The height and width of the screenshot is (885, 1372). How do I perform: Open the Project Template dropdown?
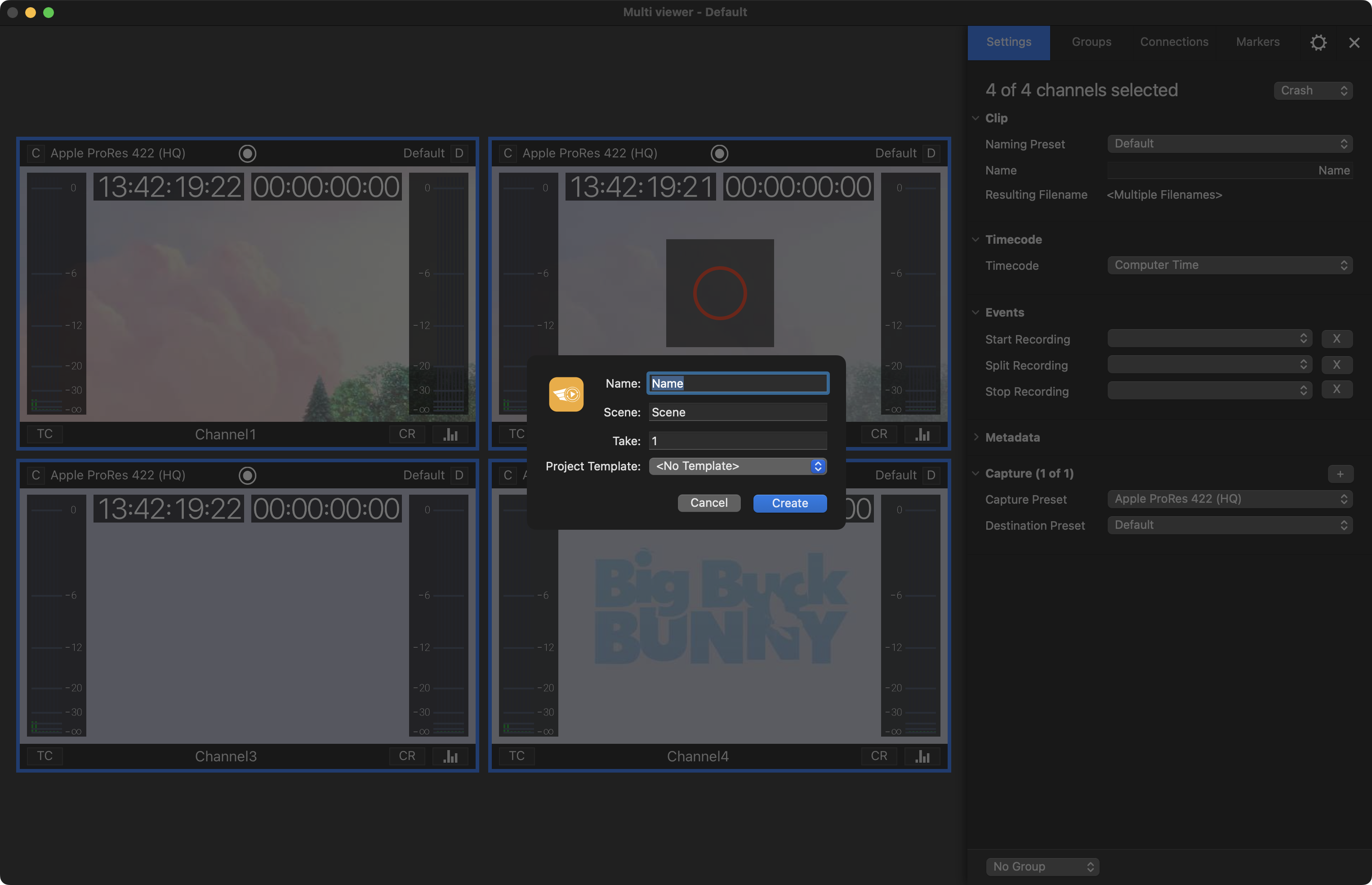(738, 466)
